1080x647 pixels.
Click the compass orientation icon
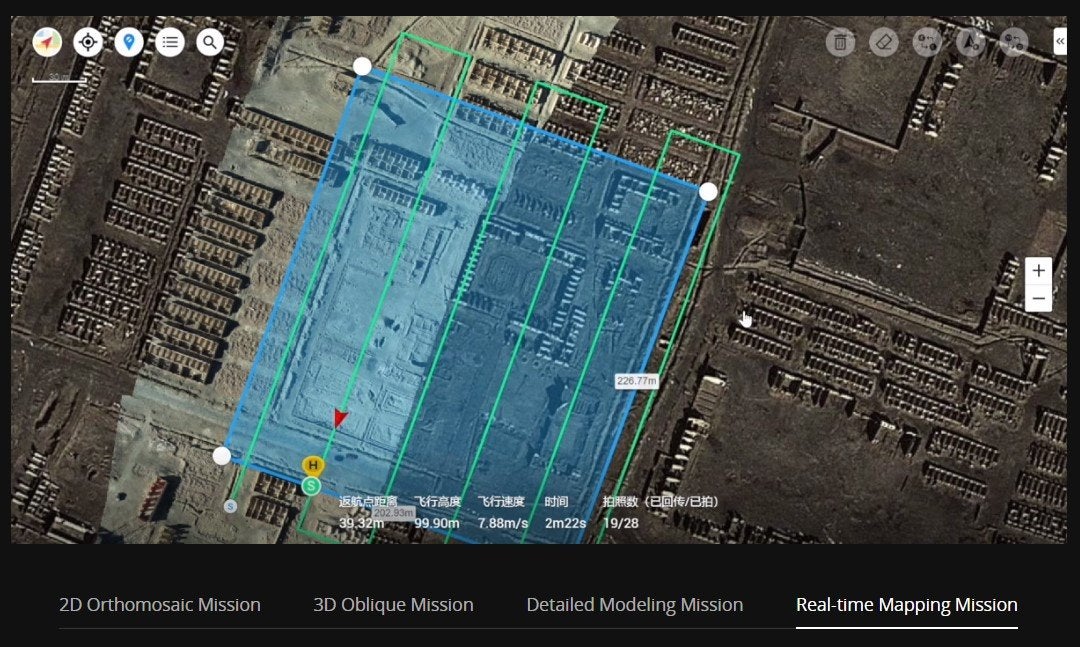(x=47, y=42)
